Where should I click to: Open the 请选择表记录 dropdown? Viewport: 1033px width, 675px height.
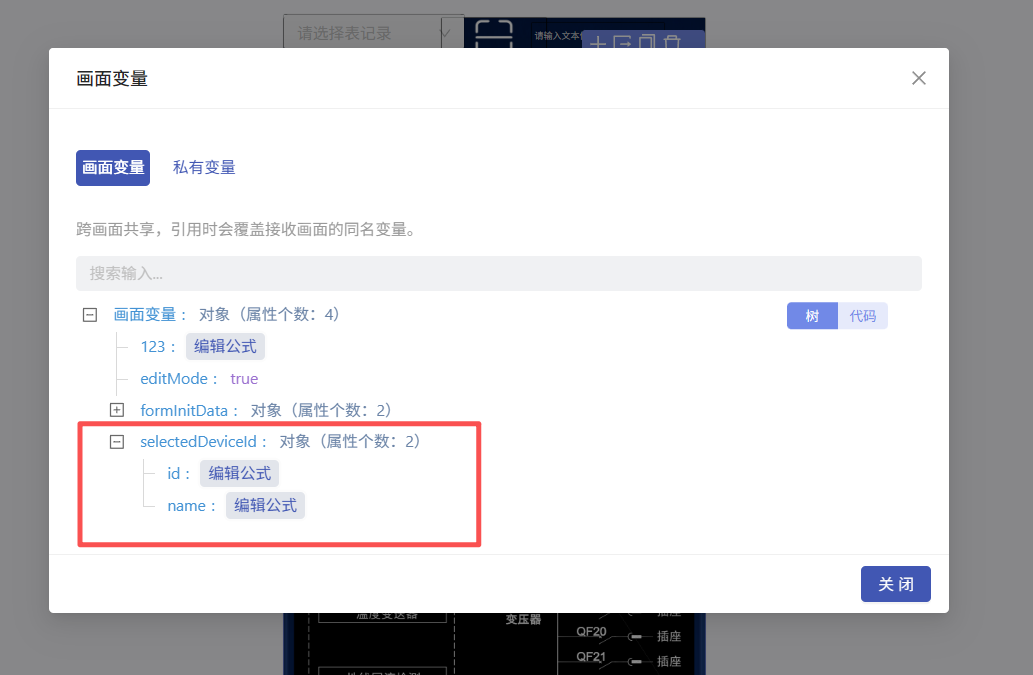(373, 33)
